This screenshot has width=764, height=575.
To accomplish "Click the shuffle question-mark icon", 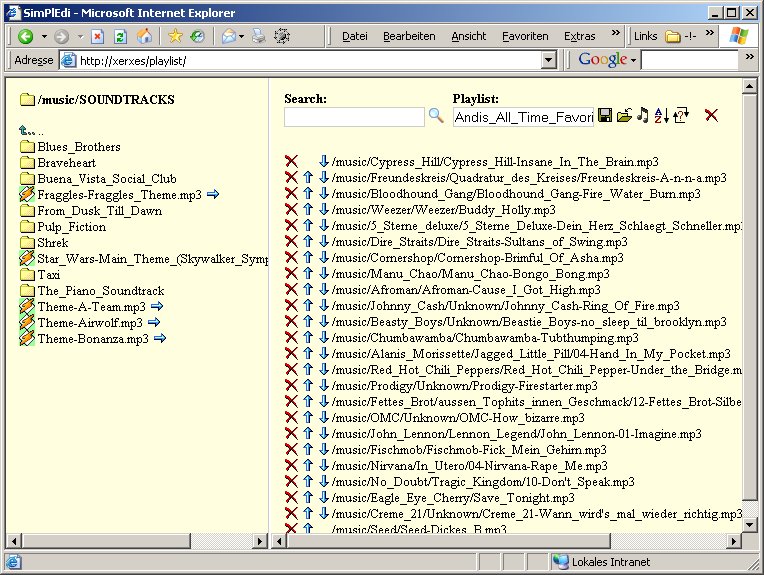I will [681, 115].
